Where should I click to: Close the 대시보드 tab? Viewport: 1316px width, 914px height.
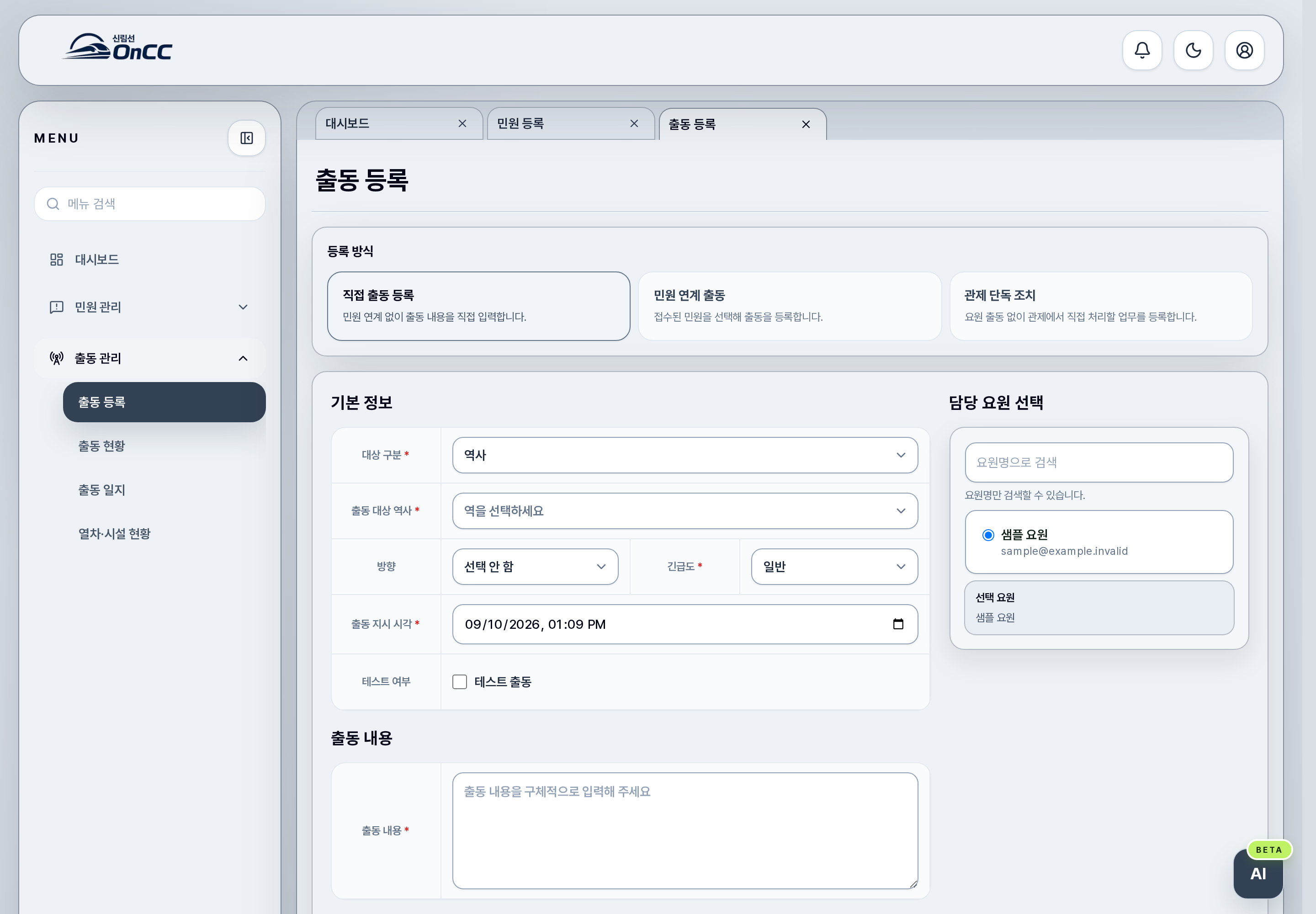tap(462, 124)
